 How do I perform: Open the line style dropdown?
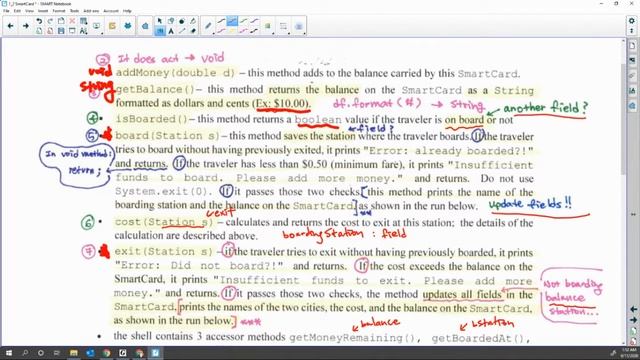pos(283,26)
